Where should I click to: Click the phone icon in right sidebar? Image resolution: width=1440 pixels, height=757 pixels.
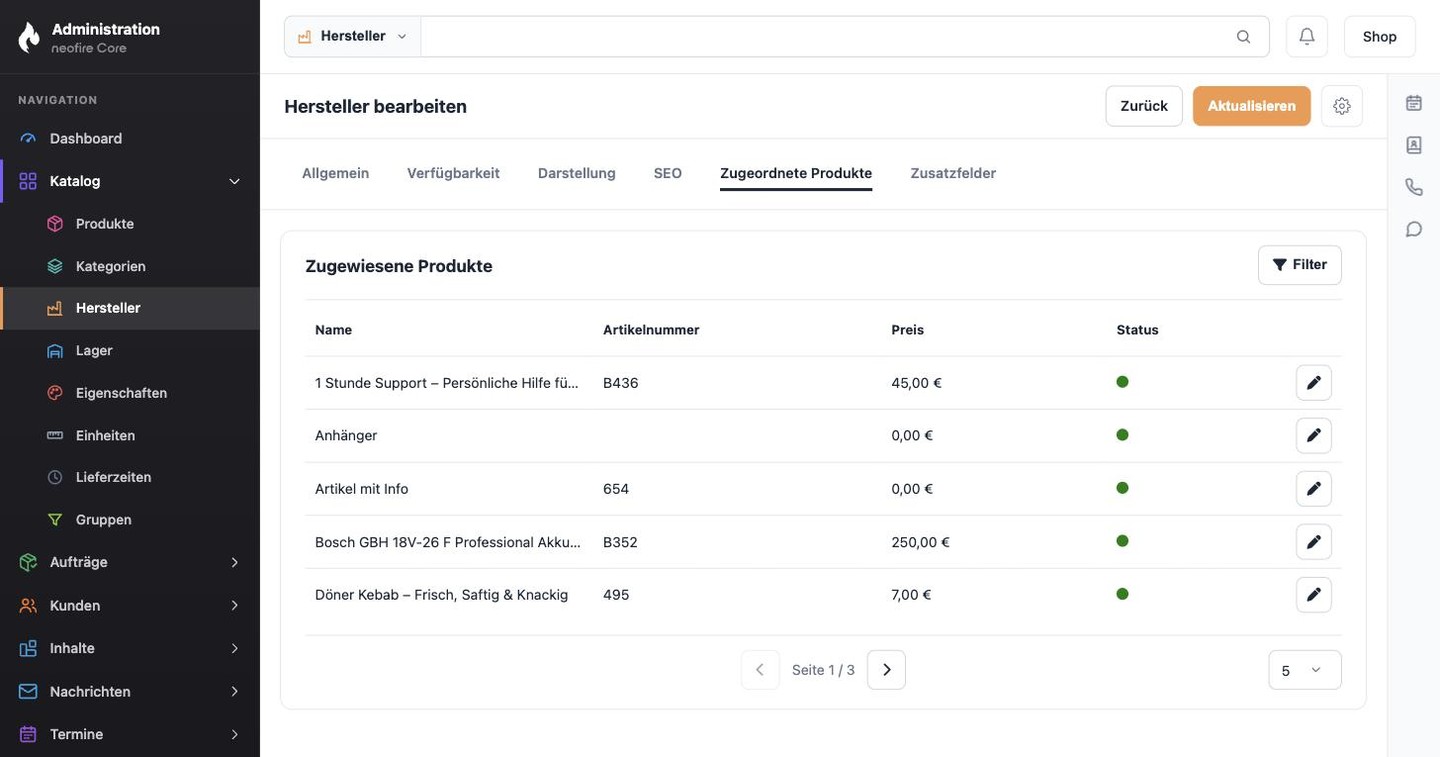1414,187
